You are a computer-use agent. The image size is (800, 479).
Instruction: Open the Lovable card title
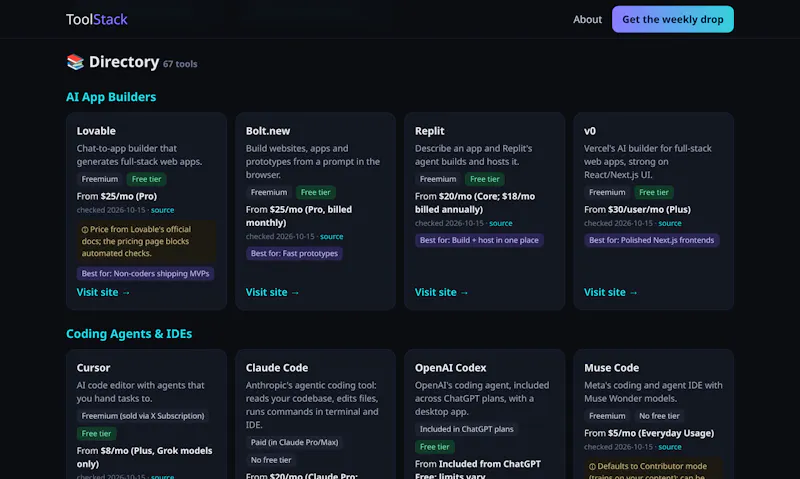coord(96,131)
